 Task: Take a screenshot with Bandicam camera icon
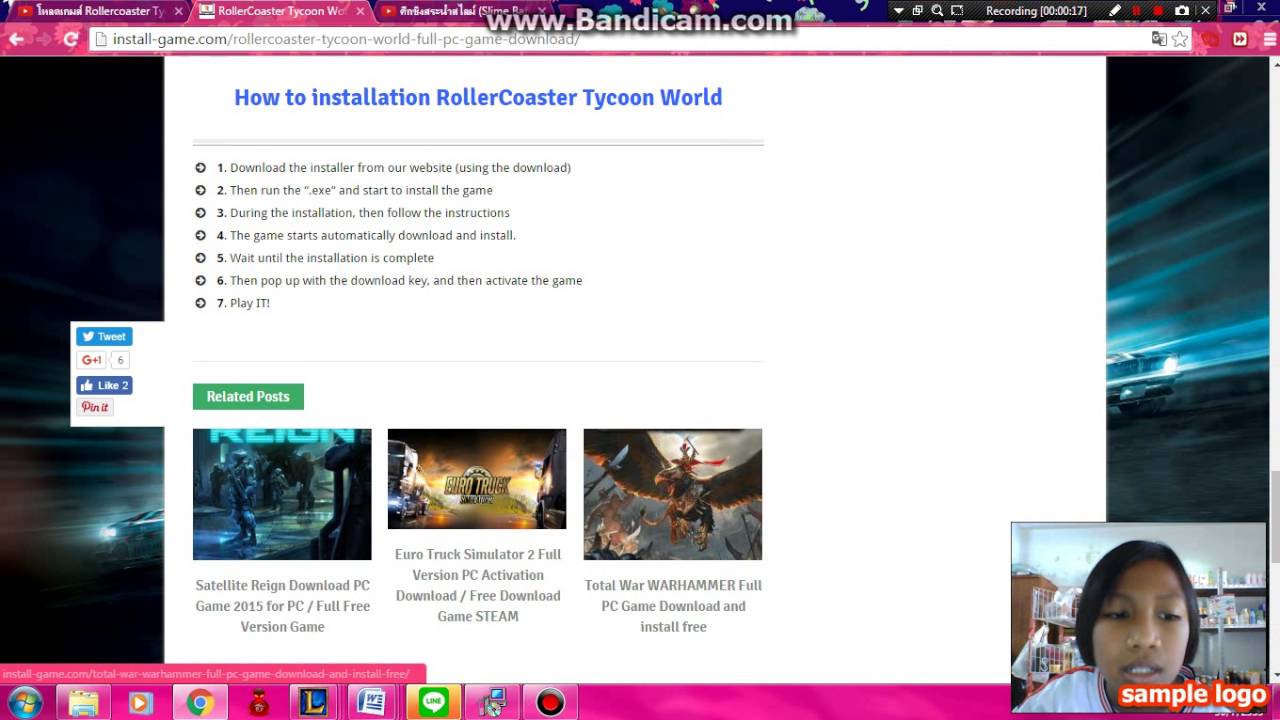coord(1182,11)
